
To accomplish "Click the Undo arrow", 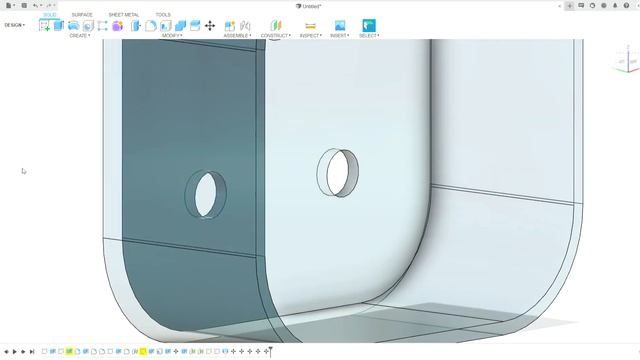I will (36, 6).
